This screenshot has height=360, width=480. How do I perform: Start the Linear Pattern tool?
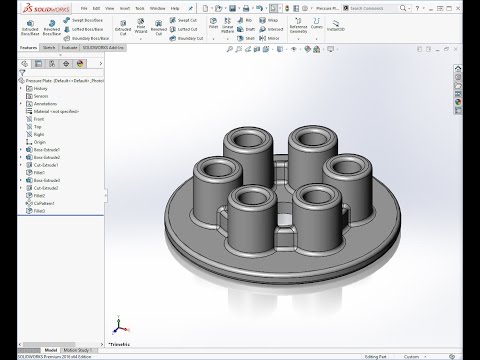coord(228,26)
